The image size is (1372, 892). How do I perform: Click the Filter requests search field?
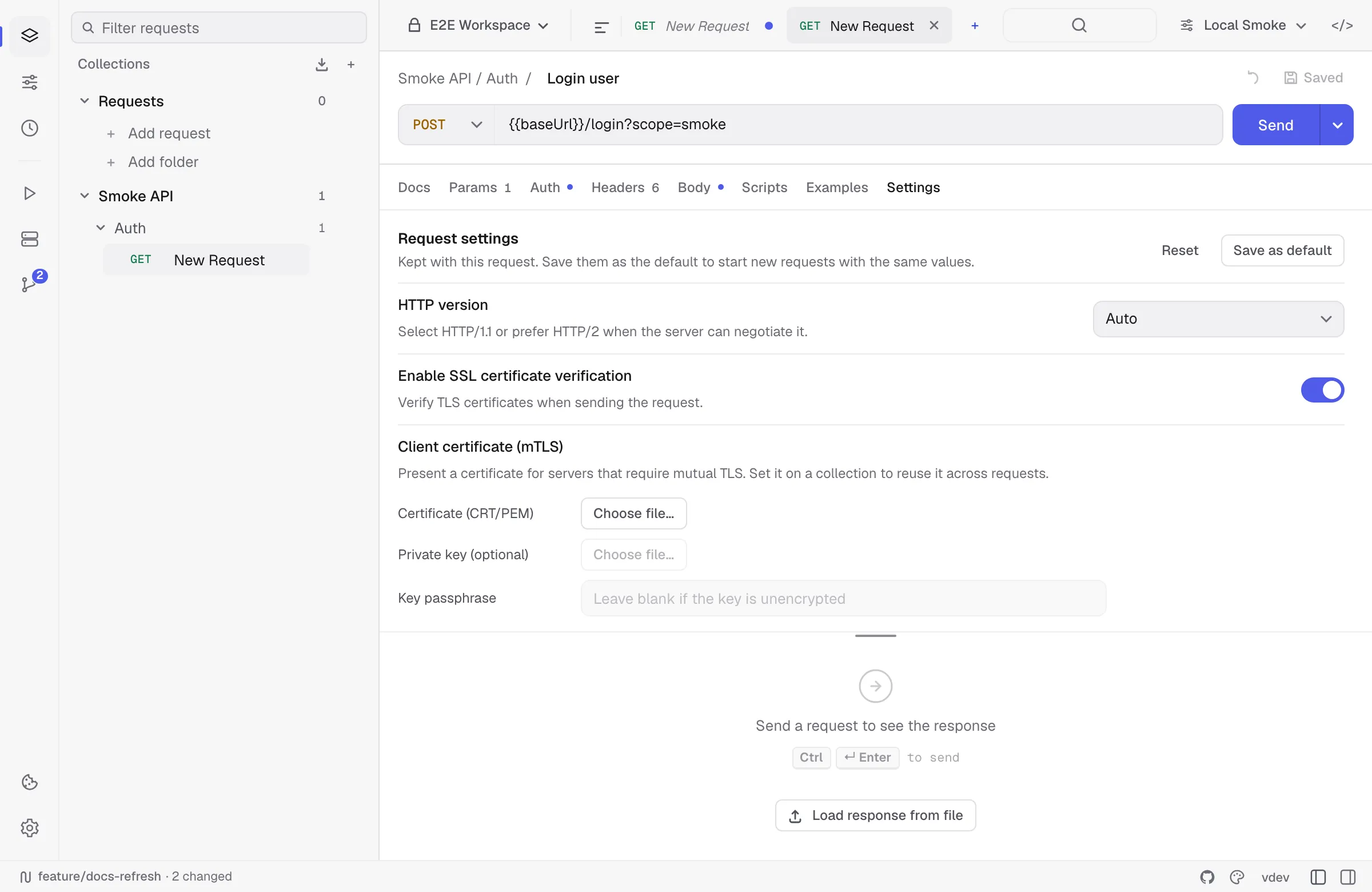(x=219, y=27)
